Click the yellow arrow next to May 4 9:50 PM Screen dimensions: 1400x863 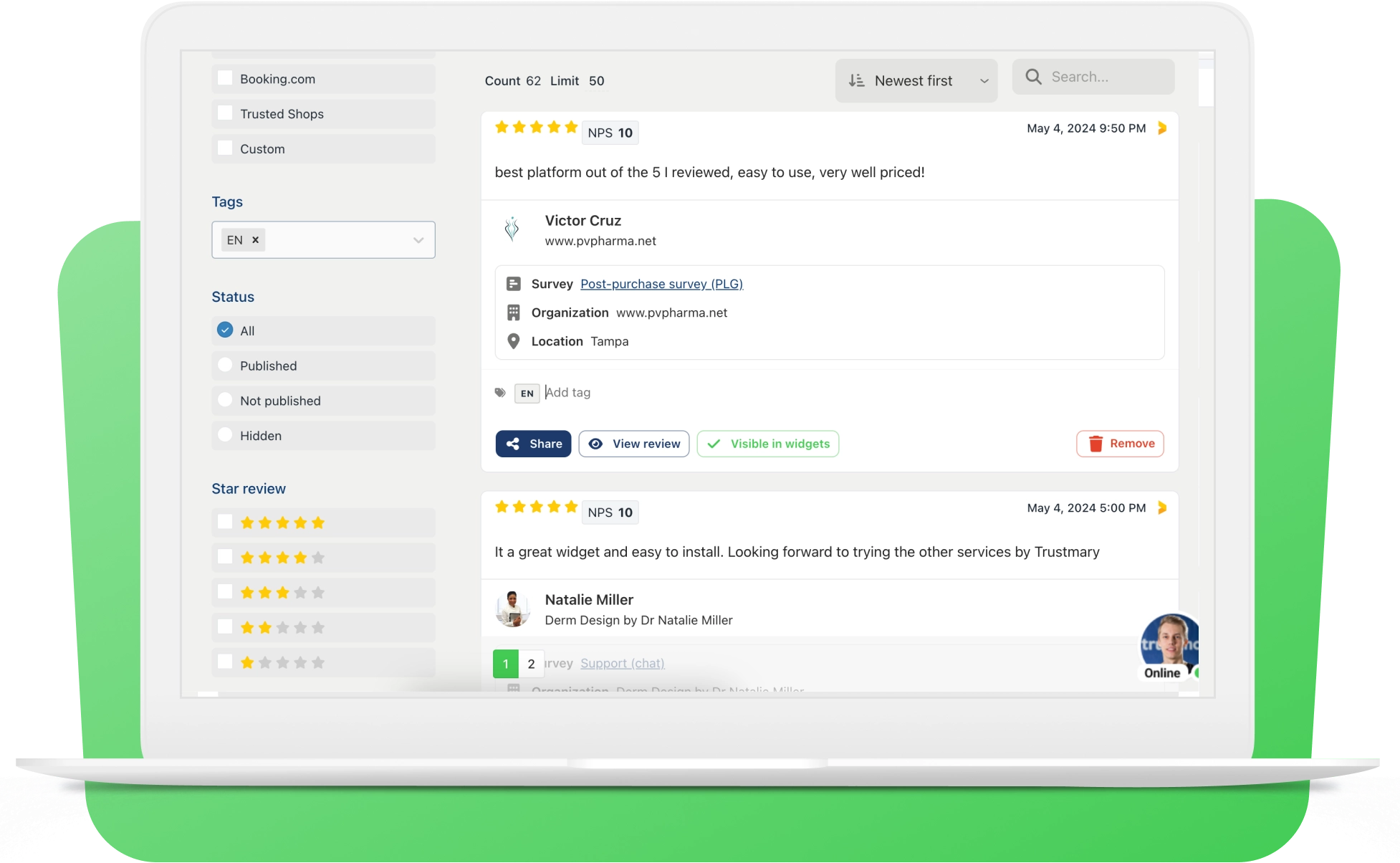tap(1162, 128)
